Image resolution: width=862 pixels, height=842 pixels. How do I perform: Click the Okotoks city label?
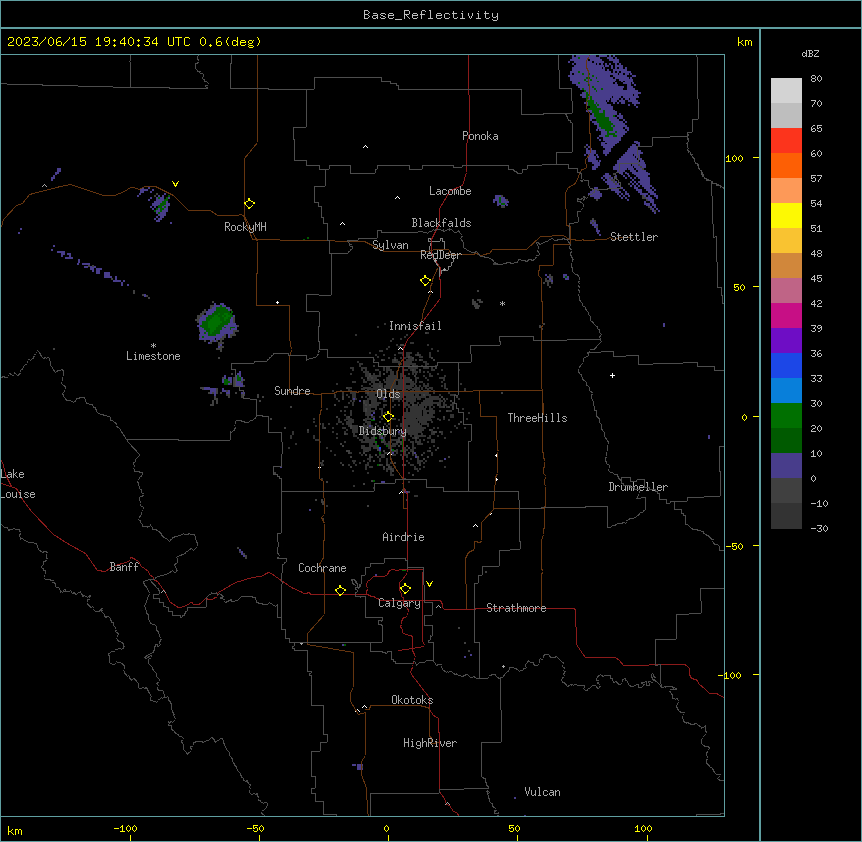412,700
